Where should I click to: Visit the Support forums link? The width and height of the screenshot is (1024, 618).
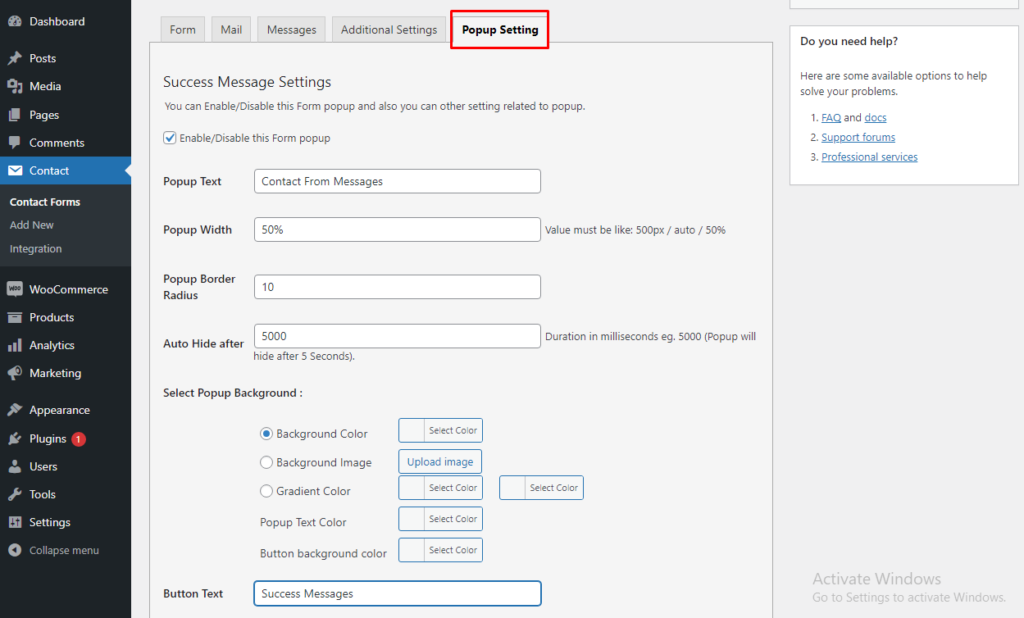pyautogui.click(x=858, y=137)
